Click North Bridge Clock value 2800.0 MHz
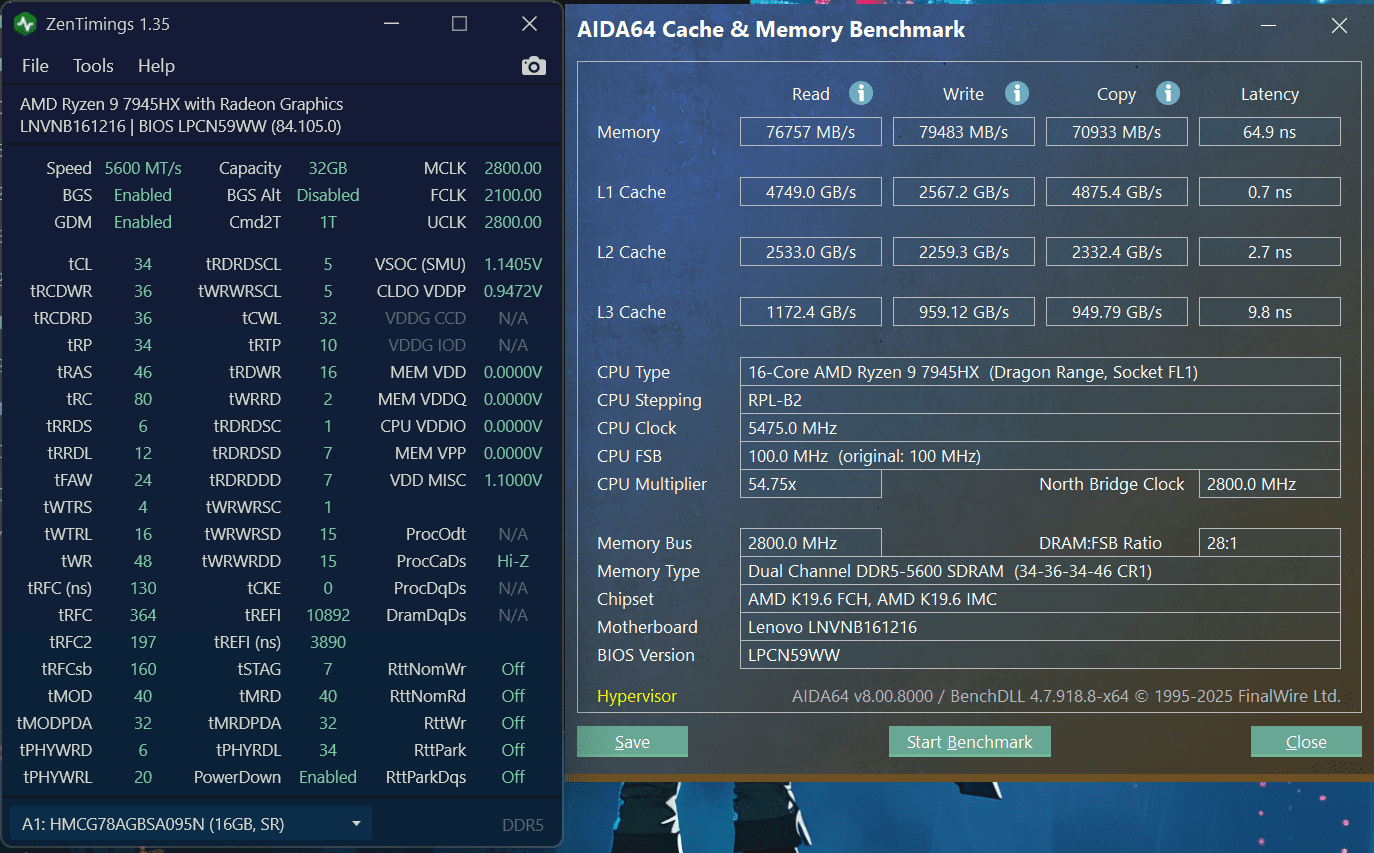This screenshot has height=853, width=1374. point(1270,484)
